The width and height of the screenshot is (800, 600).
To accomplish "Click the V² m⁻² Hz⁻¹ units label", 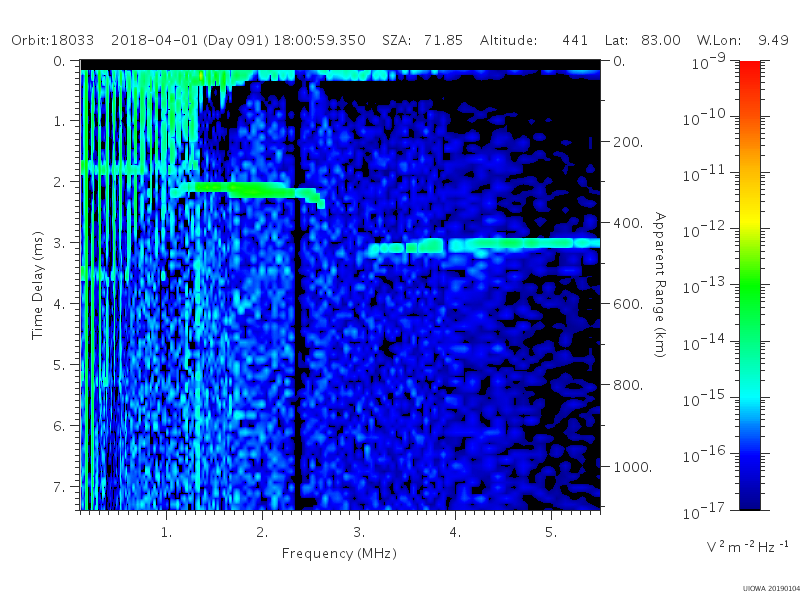I will coord(747,547).
